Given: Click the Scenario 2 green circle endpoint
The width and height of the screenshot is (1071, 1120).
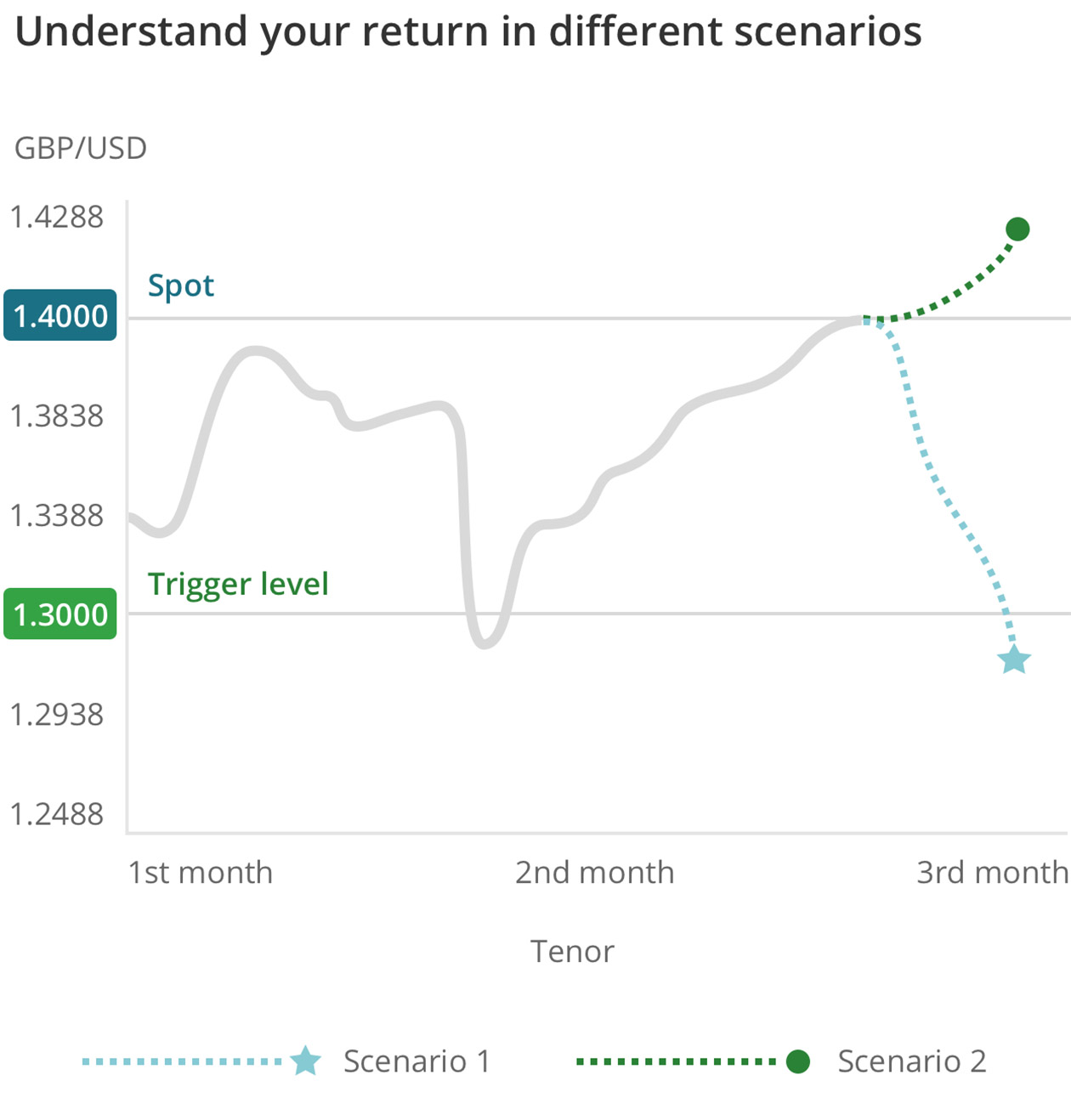Looking at the screenshot, I should pyautogui.click(x=1017, y=229).
